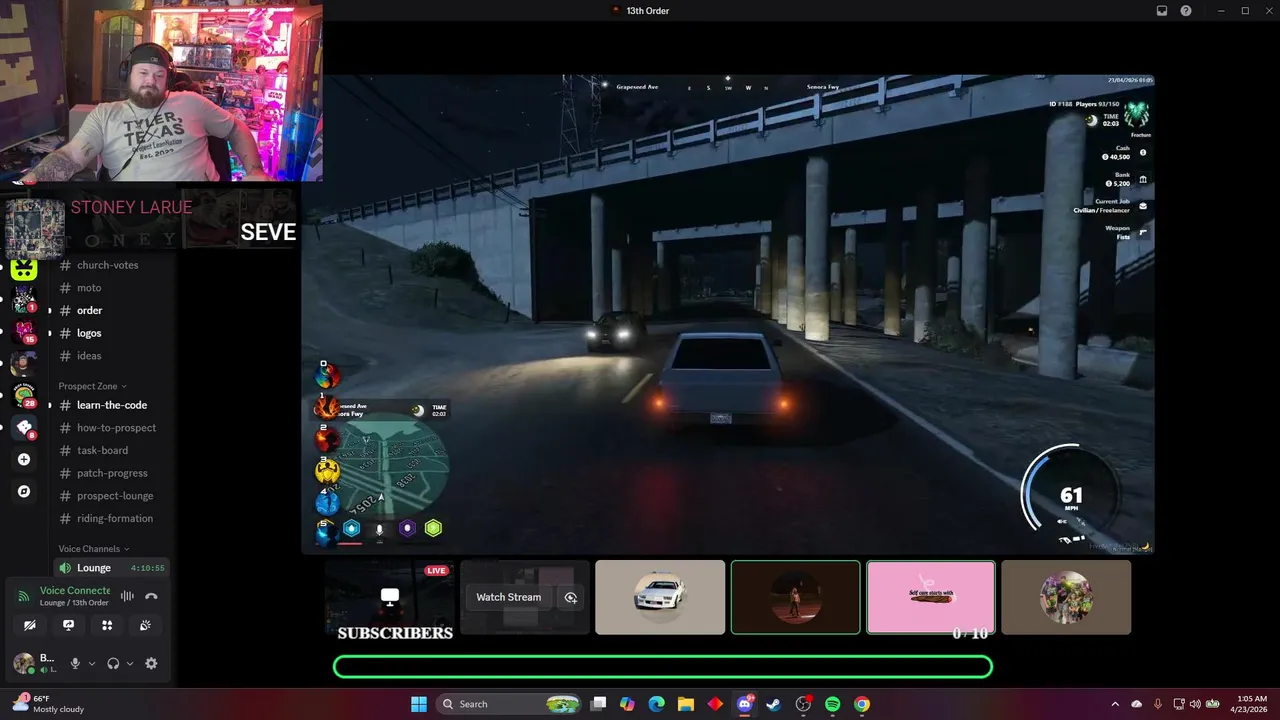Open the weather widget showing 66°F
1280x720 pixels.
(x=48, y=704)
